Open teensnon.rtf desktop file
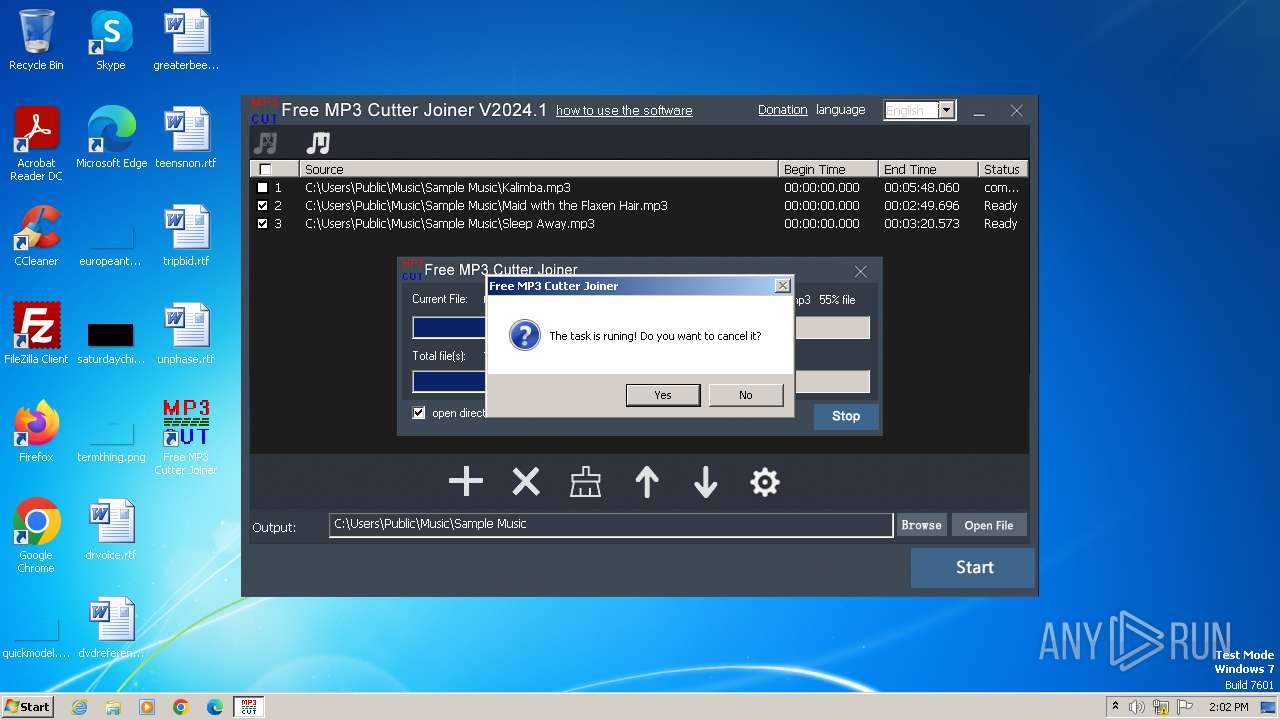 click(x=186, y=138)
